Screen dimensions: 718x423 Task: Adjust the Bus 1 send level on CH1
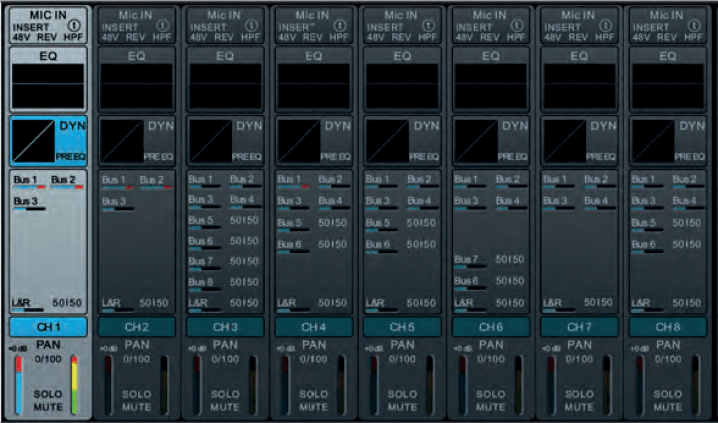click(x=30, y=187)
